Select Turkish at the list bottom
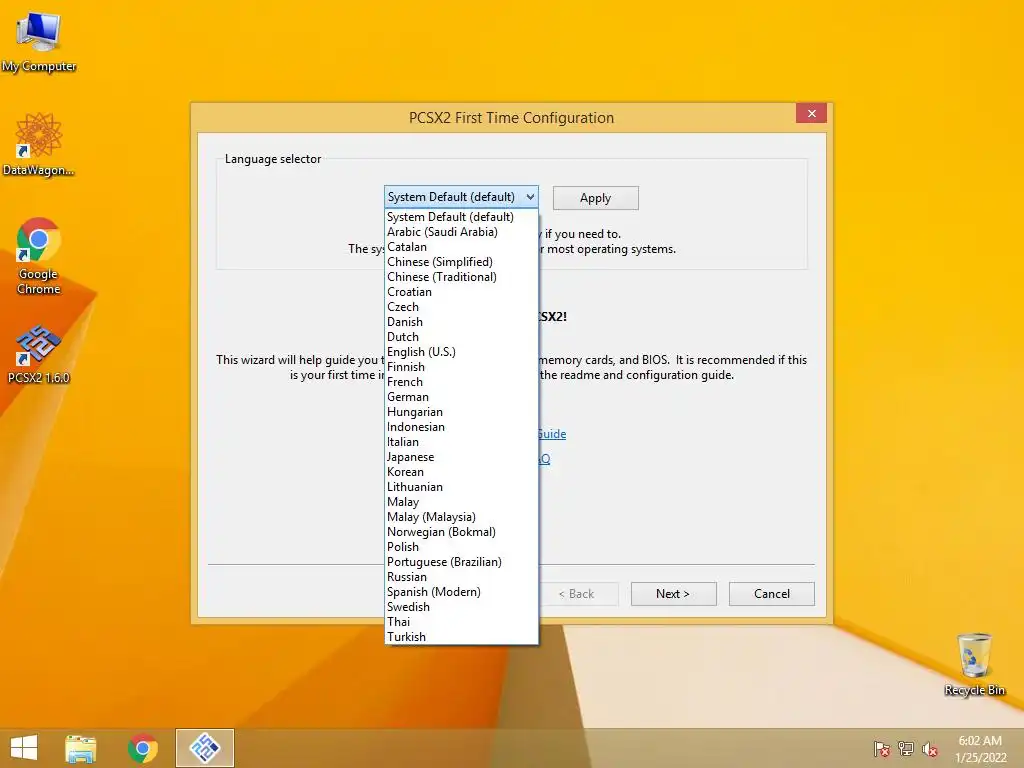 pyautogui.click(x=461, y=637)
